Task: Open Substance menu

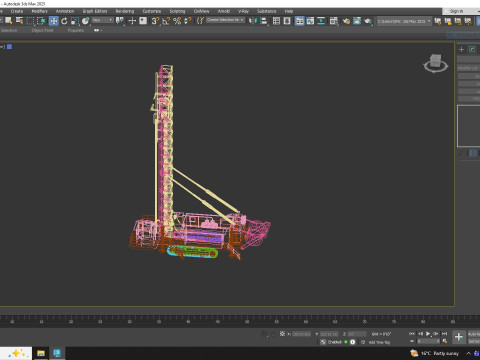Action: [x=267, y=11]
